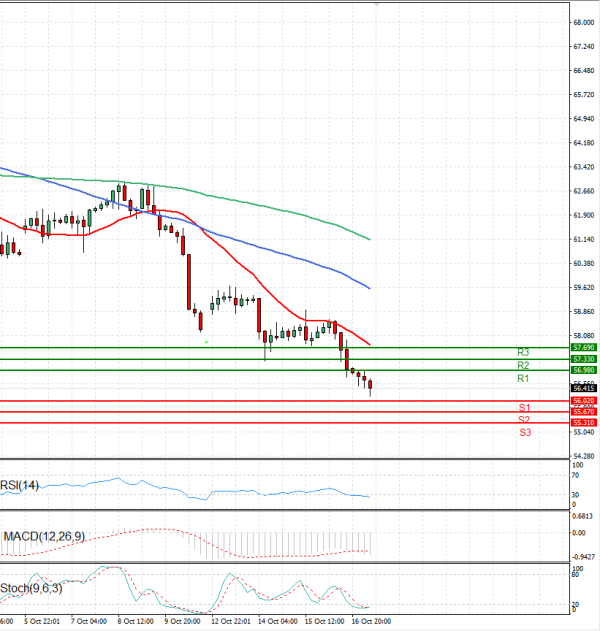Select the MACD(12,26,9) indicator label
Screen dimensions: 600x631
tap(43, 537)
